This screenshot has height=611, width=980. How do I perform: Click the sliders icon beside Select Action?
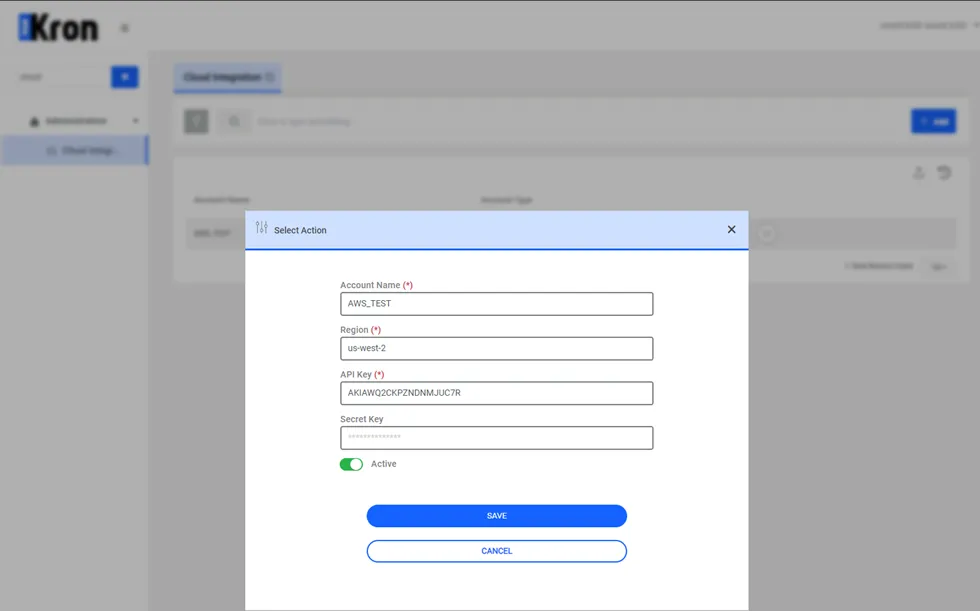pos(261,228)
